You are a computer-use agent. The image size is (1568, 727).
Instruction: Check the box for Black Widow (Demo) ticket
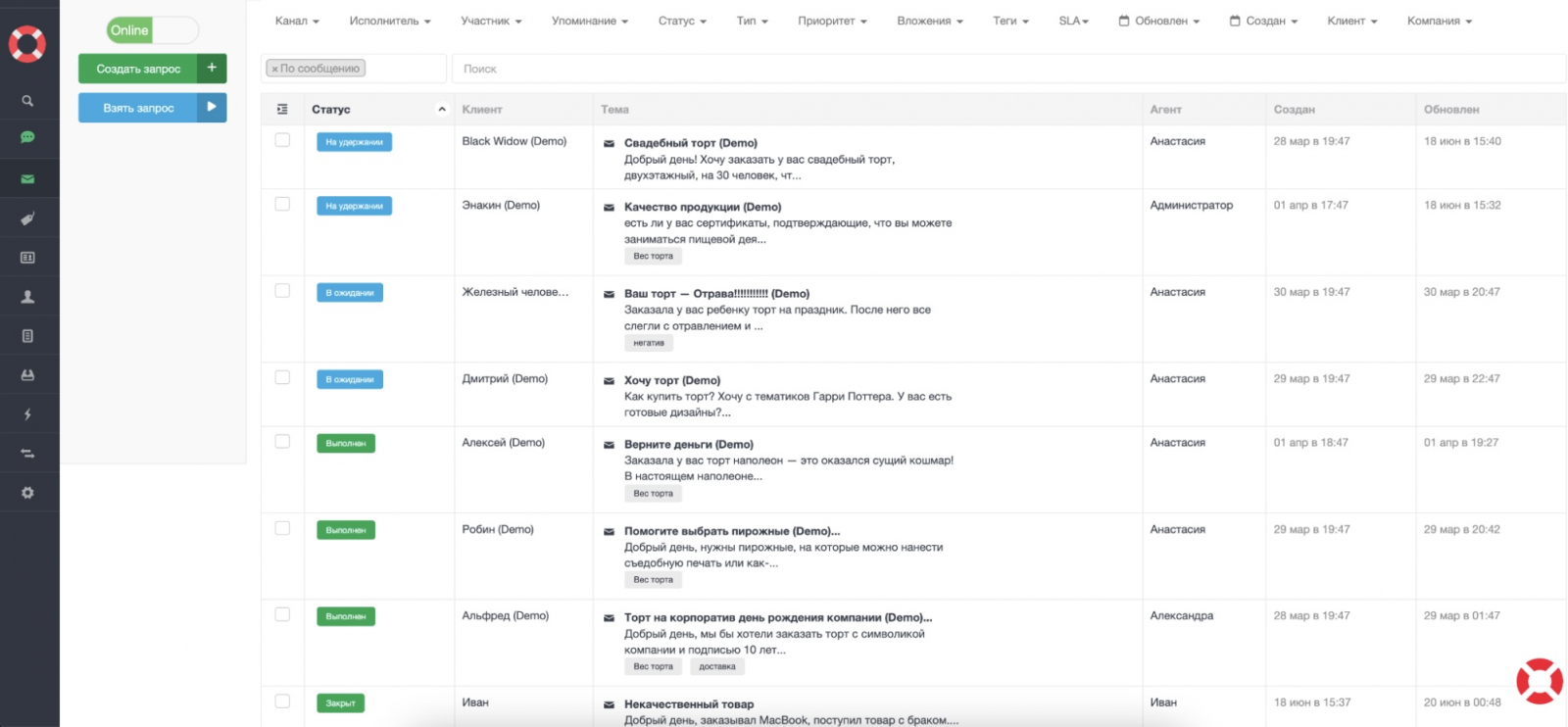282,140
